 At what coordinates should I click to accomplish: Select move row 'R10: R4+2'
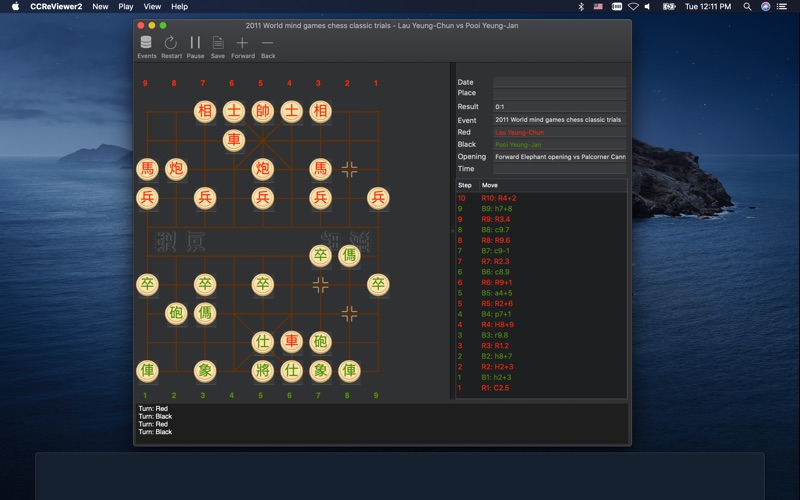pos(541,198)
